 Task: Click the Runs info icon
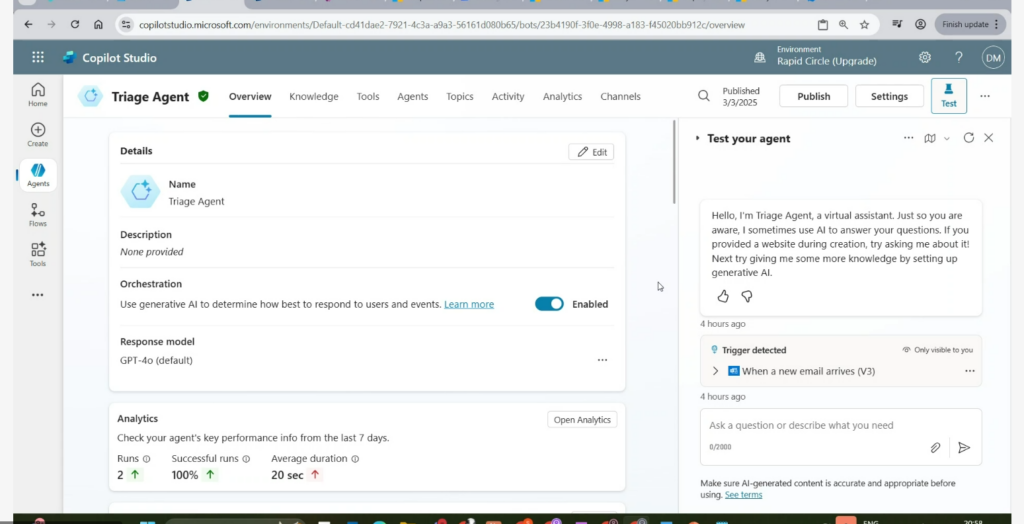click(146, 459)
